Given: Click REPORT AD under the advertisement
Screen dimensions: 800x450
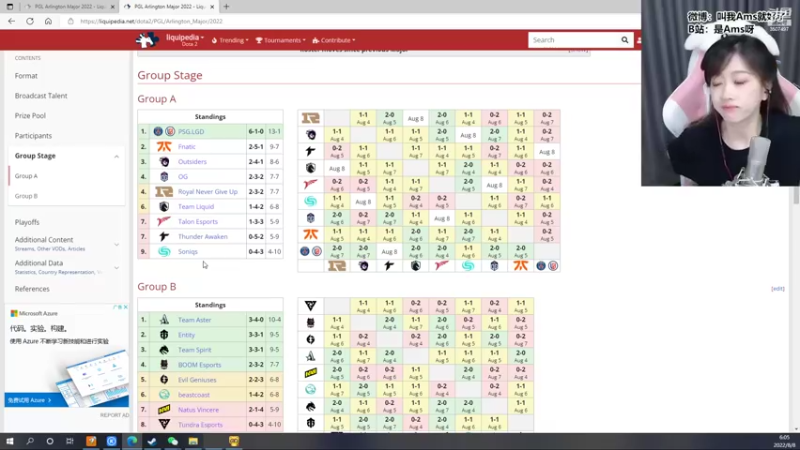Looking at the screenshot, I should point(114,415).
